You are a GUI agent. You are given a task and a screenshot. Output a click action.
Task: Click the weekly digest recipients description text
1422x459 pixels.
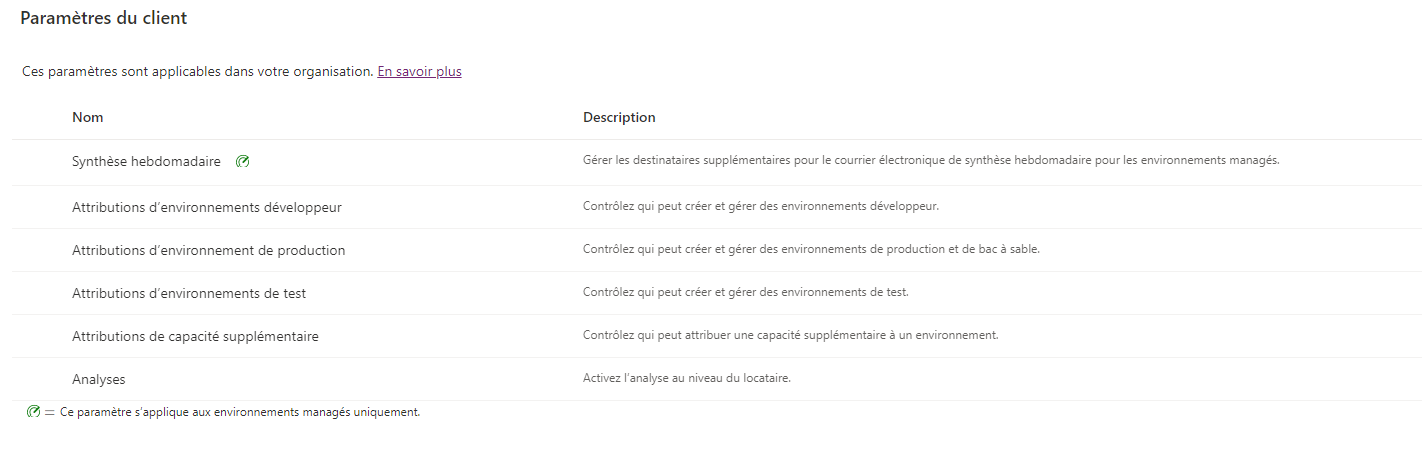tap(931, 160)
